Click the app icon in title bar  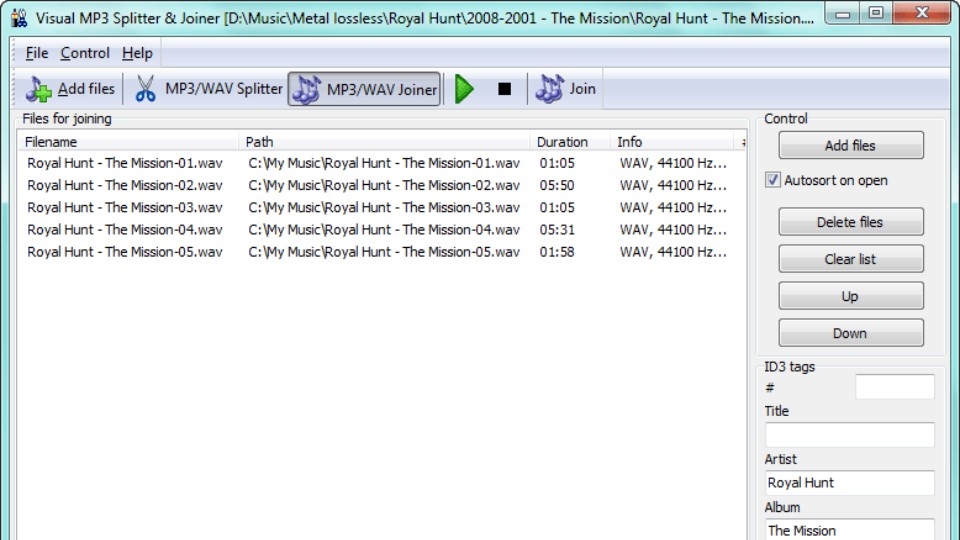pyautogui.click(x=19, y=18)
